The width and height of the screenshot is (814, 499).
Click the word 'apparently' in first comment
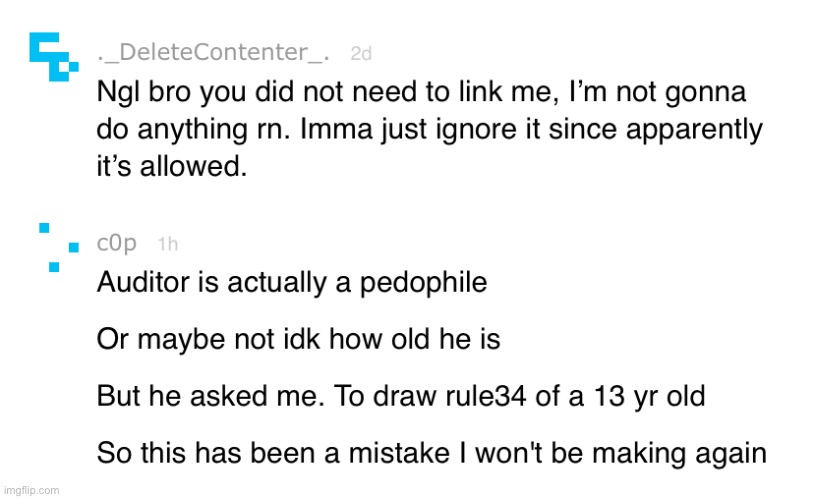[695, 131]
